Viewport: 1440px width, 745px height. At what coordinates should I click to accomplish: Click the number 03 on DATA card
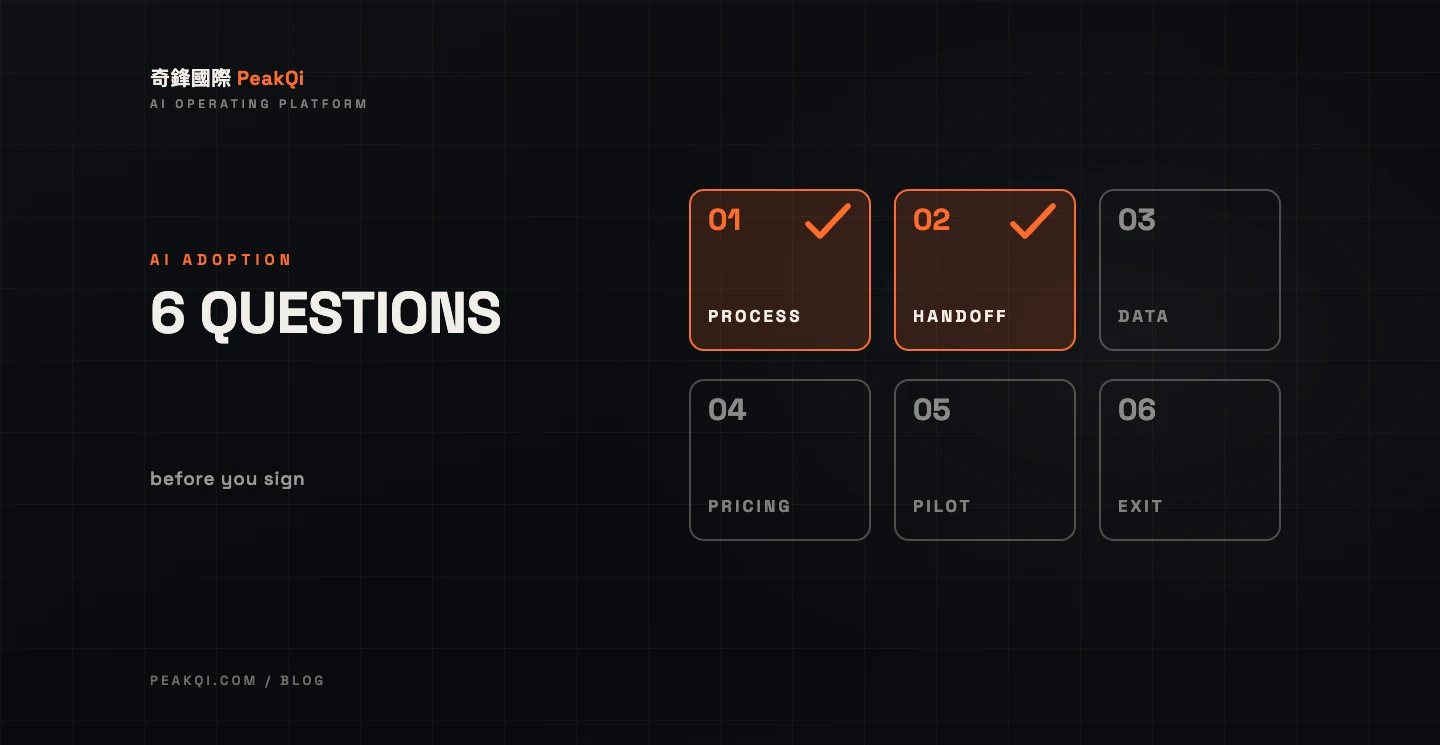click(1137, 220)
